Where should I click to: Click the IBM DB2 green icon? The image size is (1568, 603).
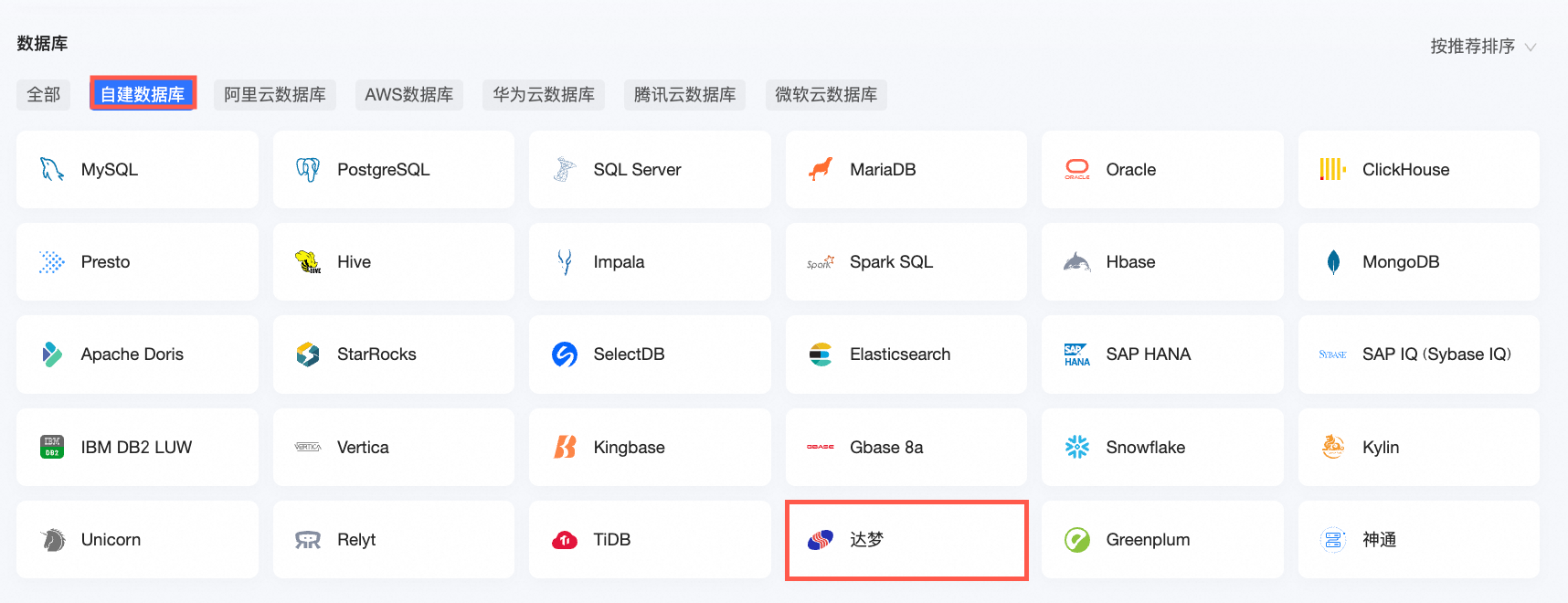point(52,447)
